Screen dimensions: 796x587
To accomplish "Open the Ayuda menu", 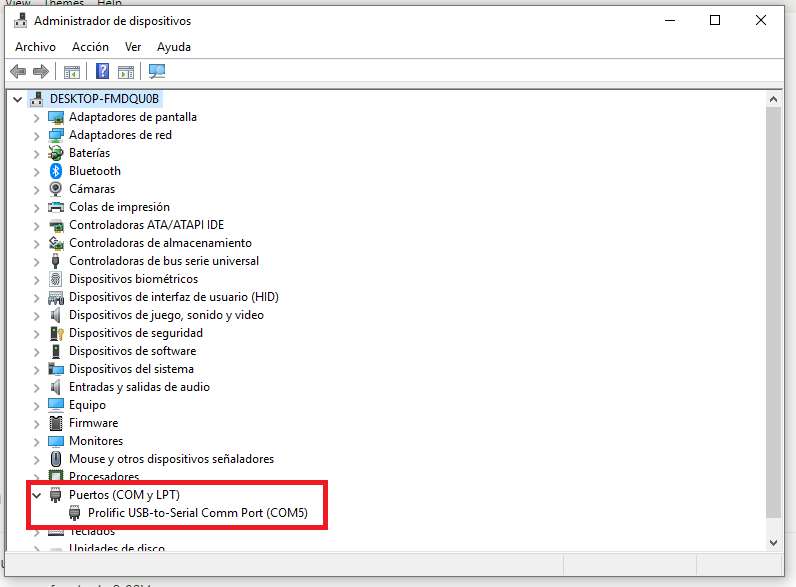I will point(174,47).
